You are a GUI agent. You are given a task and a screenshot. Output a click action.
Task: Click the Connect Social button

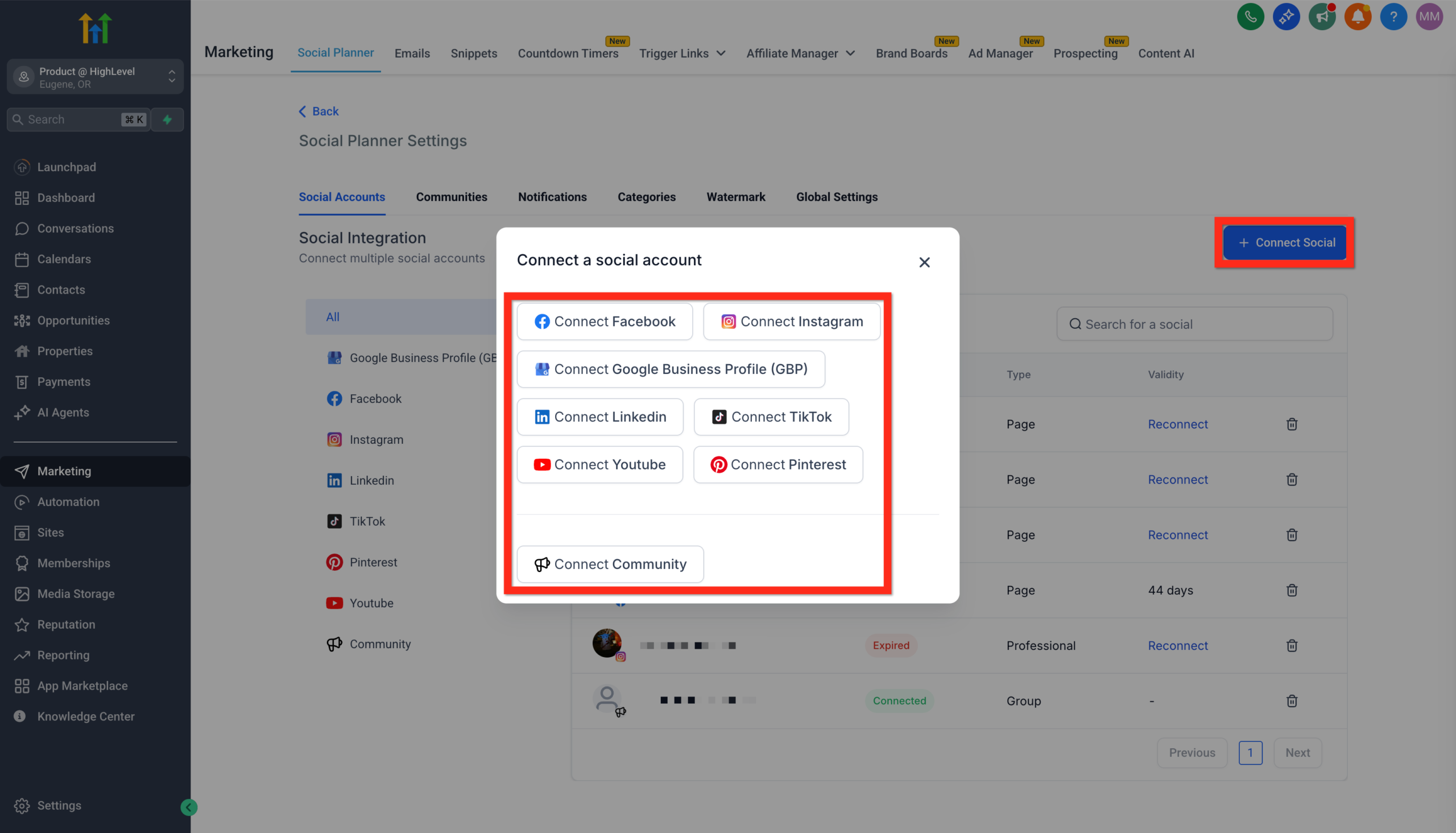(1284, 242)
